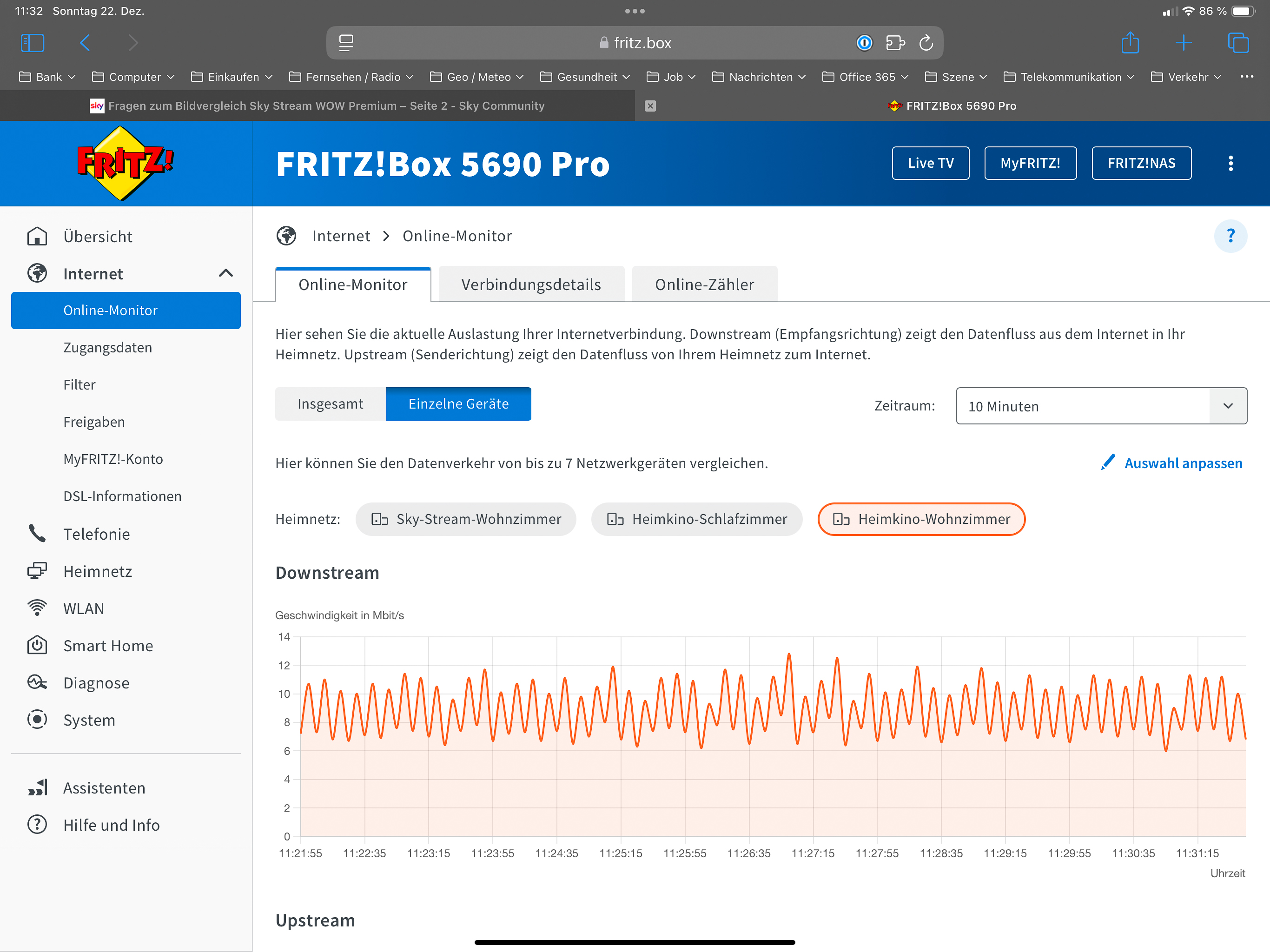
Task: Expand the Fernsehen / Radio bookmarks folder
Action: (x=351, y=77)
